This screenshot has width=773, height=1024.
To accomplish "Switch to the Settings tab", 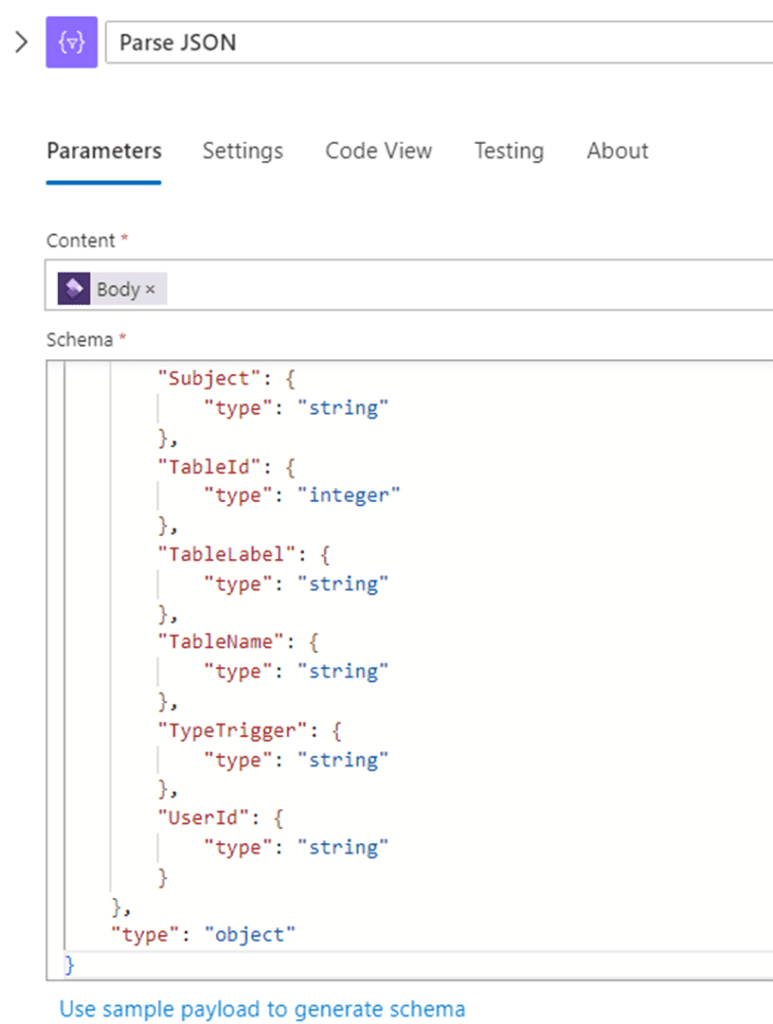I will (x=243, y=151).
